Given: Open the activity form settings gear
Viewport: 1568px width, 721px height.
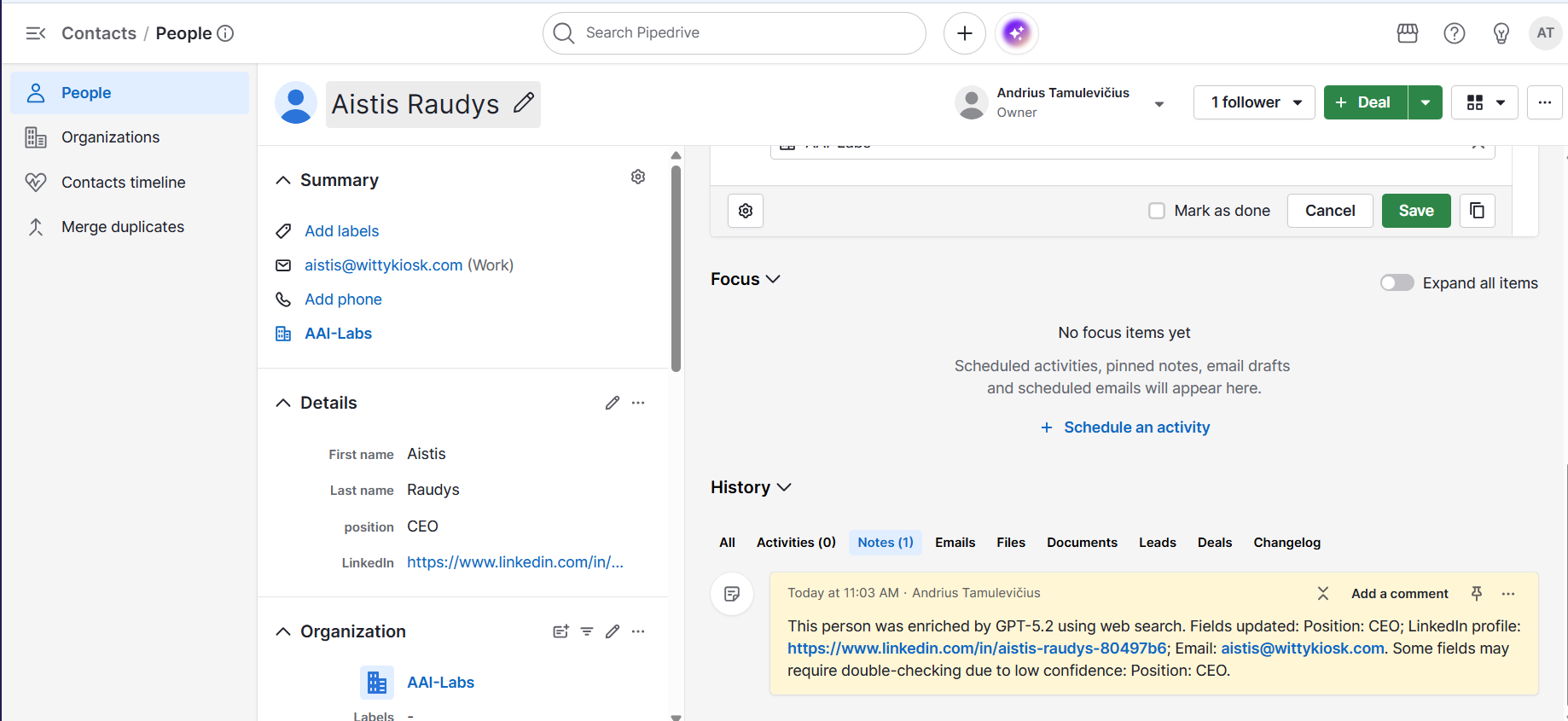Looking at the screenshot, I should coord(746,211).
